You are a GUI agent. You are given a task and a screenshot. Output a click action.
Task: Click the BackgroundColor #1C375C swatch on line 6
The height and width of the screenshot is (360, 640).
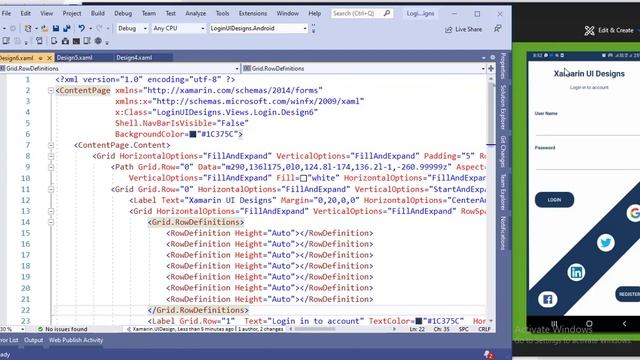(x=193, y=134)
